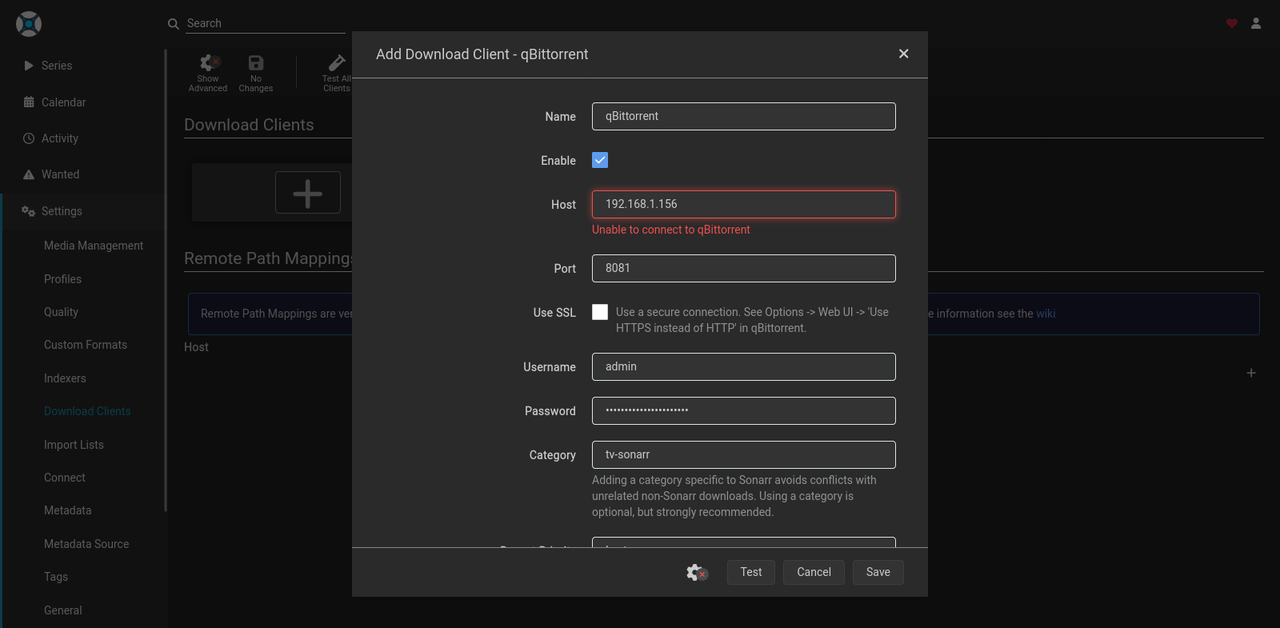Go to Profiles settings
The height and width of the screenshot is (628, 1280).
(x=63, y=279)
